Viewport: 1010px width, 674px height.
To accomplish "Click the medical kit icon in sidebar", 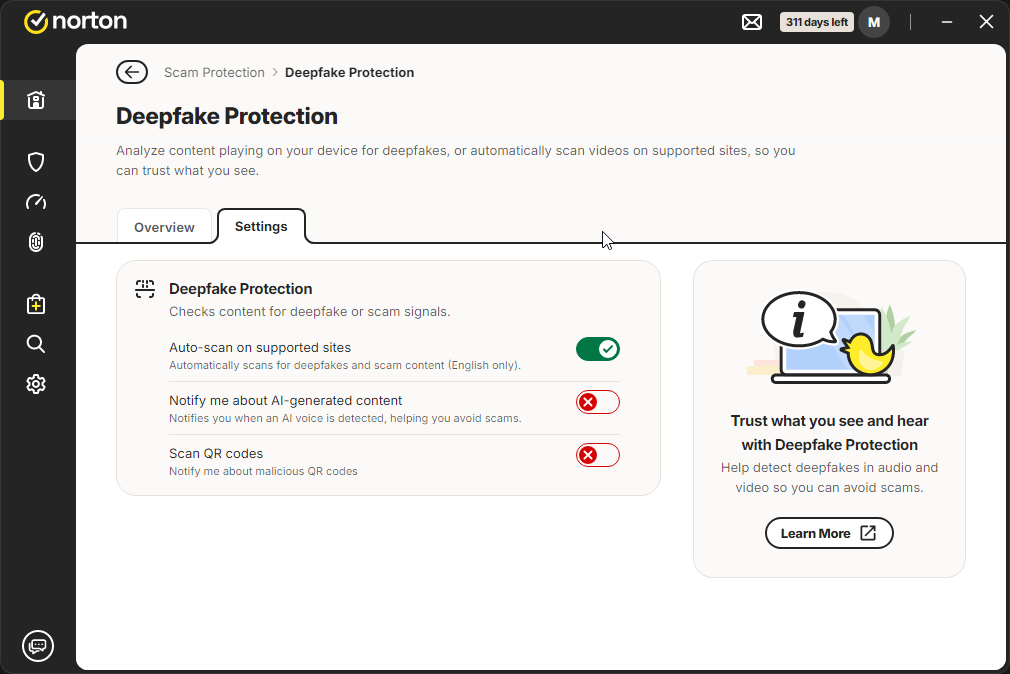I will (36, 304).
